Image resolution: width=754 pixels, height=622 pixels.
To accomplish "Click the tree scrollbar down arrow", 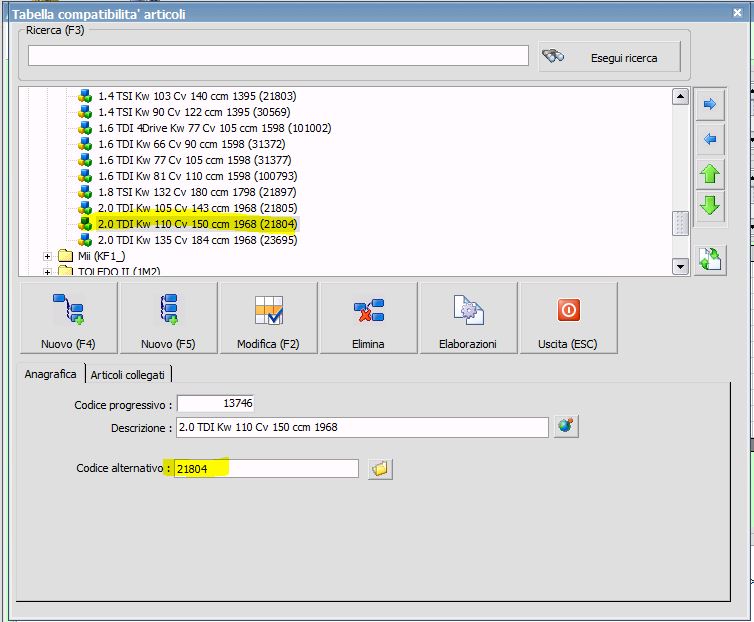I will [x=680, y=267].
